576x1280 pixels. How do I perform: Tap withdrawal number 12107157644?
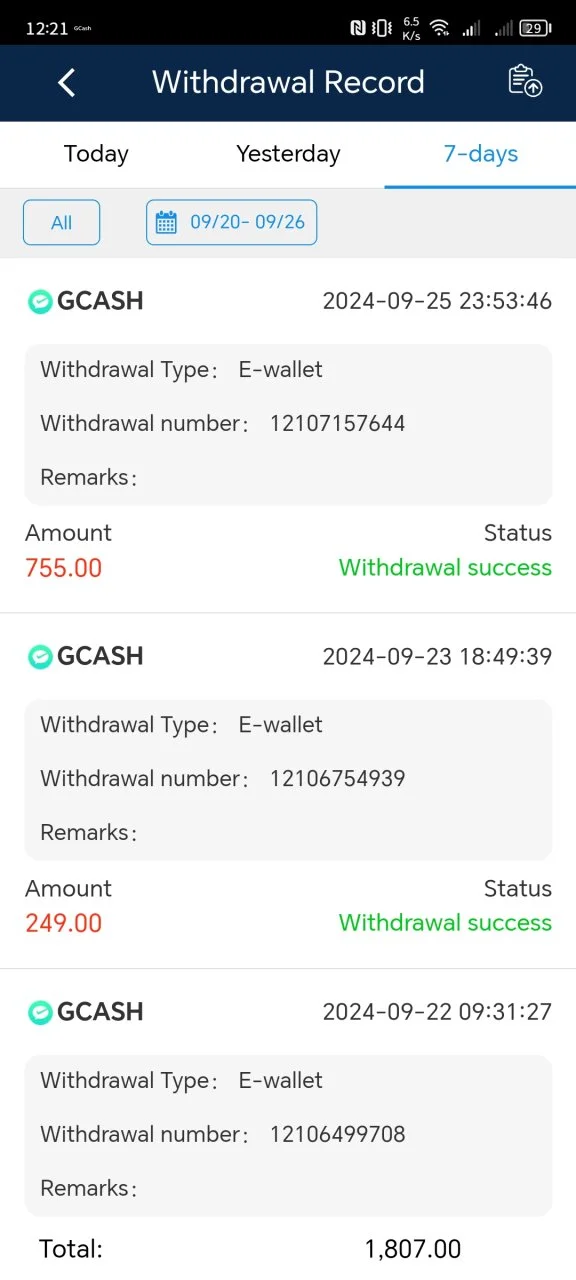[x=337, y=423]
